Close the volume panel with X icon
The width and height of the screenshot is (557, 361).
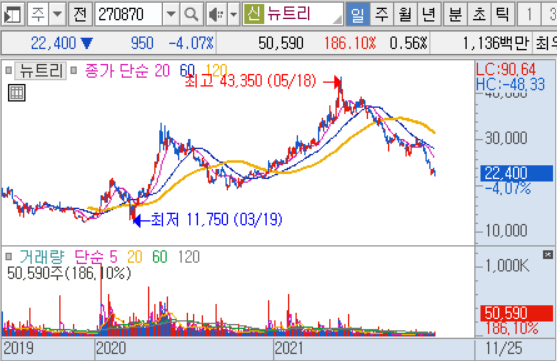[548, 254]
